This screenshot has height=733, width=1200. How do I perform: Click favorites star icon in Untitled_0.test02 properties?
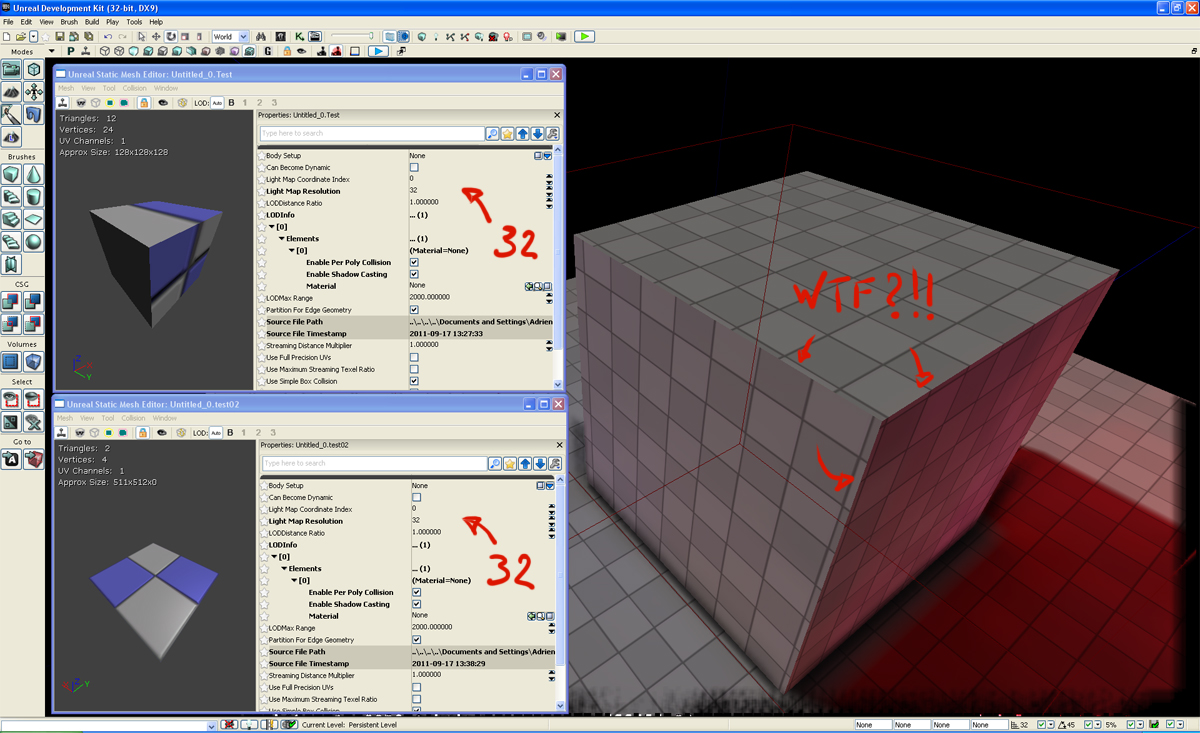tap(509, 463)
